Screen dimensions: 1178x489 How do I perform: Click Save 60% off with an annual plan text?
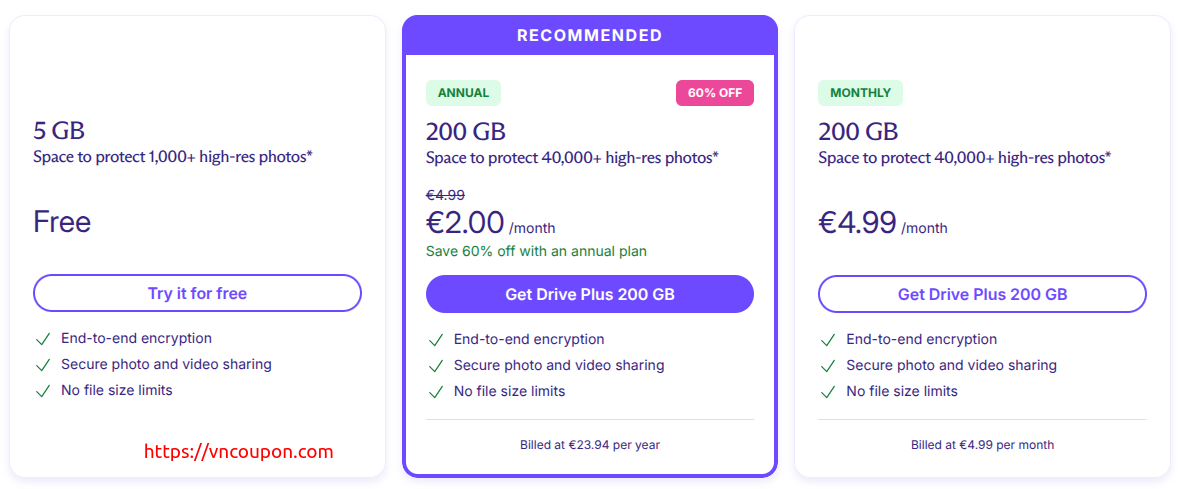pyautogui.click(x=536, y=251)
